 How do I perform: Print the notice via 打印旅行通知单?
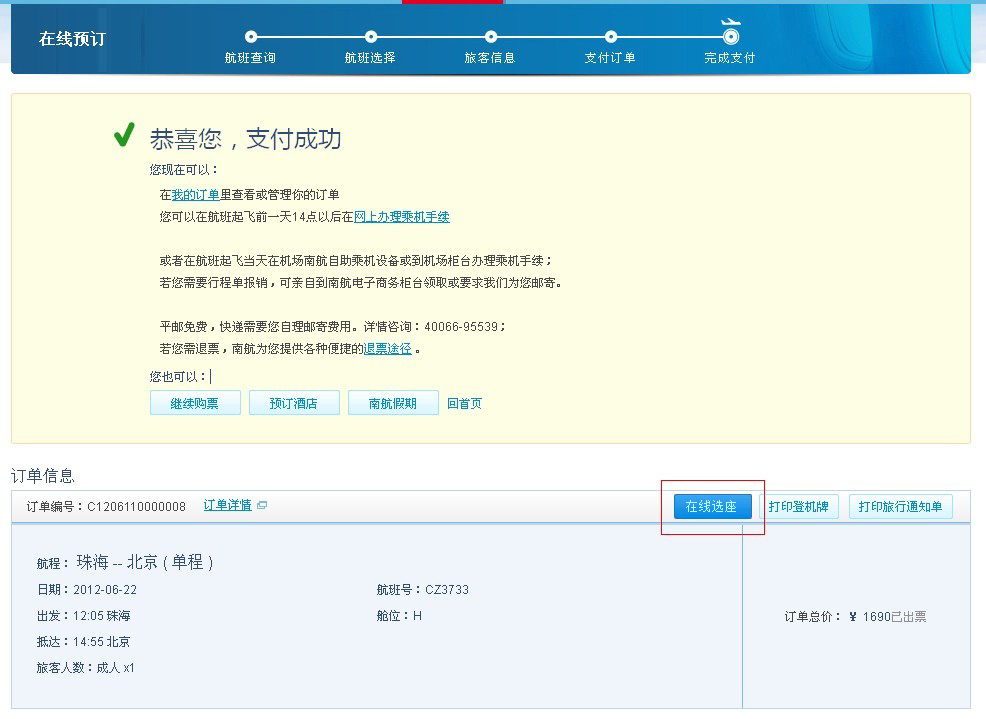[x=900, y=507]
